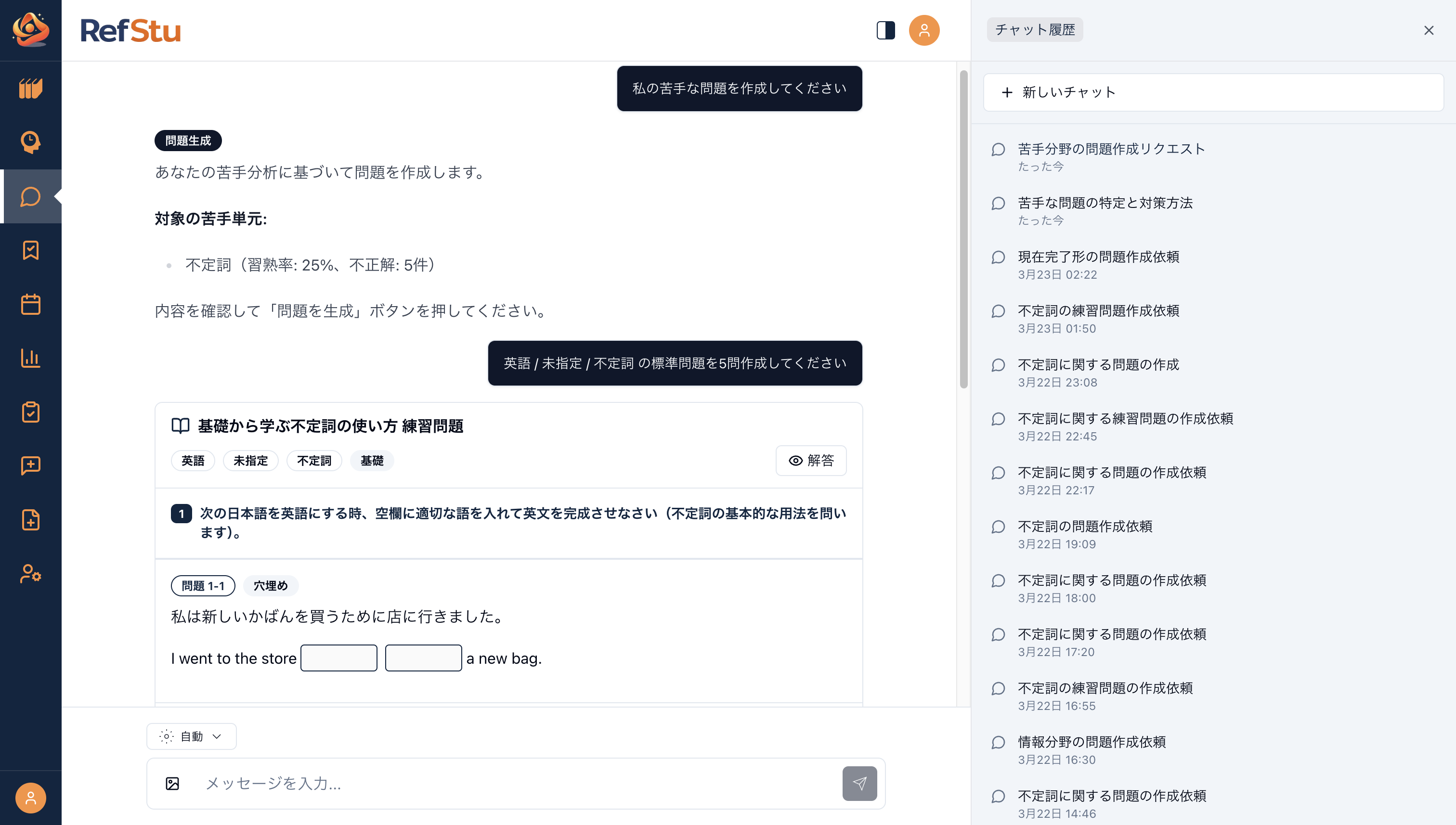Click the number 1 question badge
This screenshot has height=825, width=1456.
tap(182, 514)
